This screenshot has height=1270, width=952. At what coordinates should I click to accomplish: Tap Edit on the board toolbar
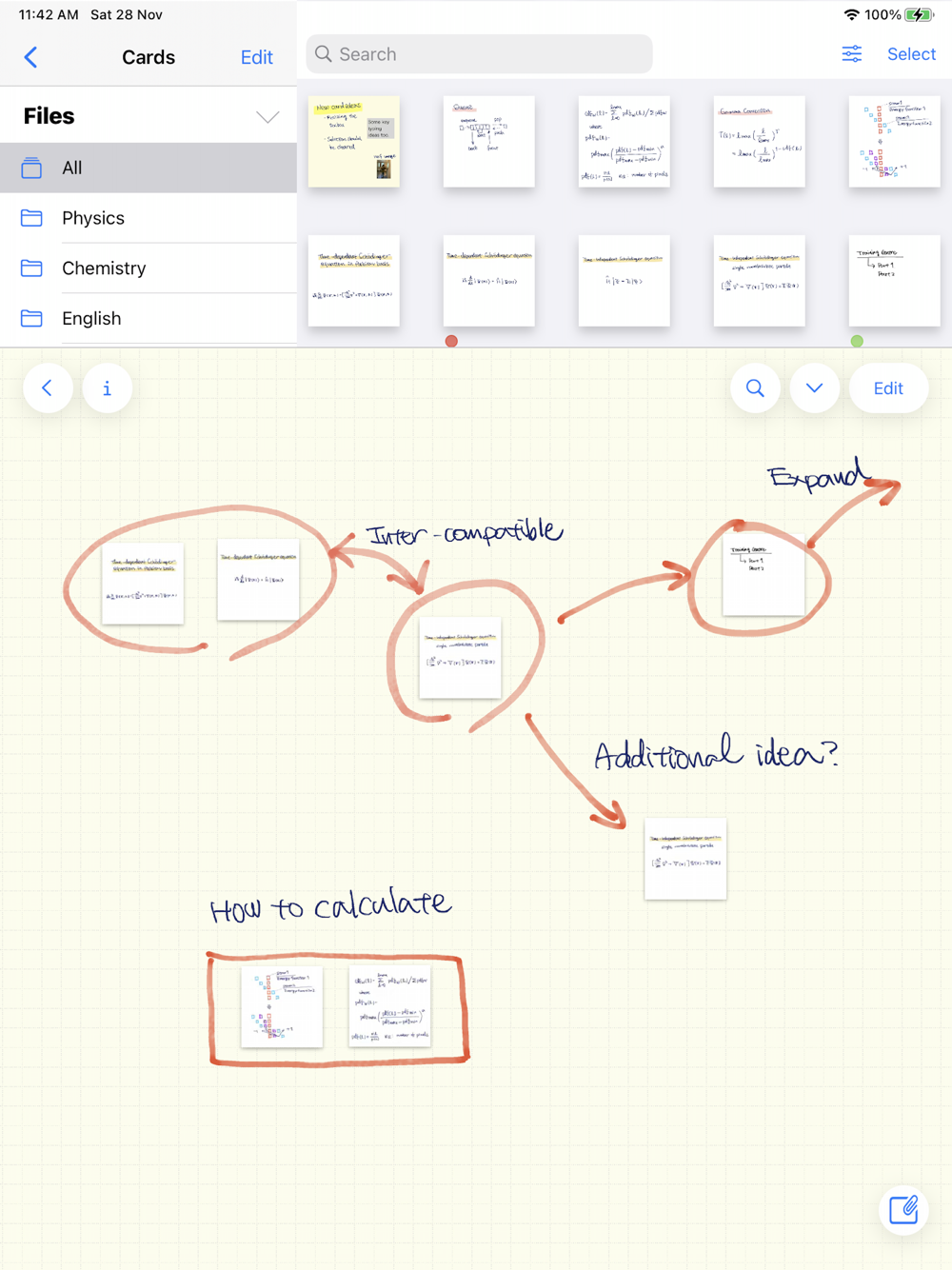[888, 388]
